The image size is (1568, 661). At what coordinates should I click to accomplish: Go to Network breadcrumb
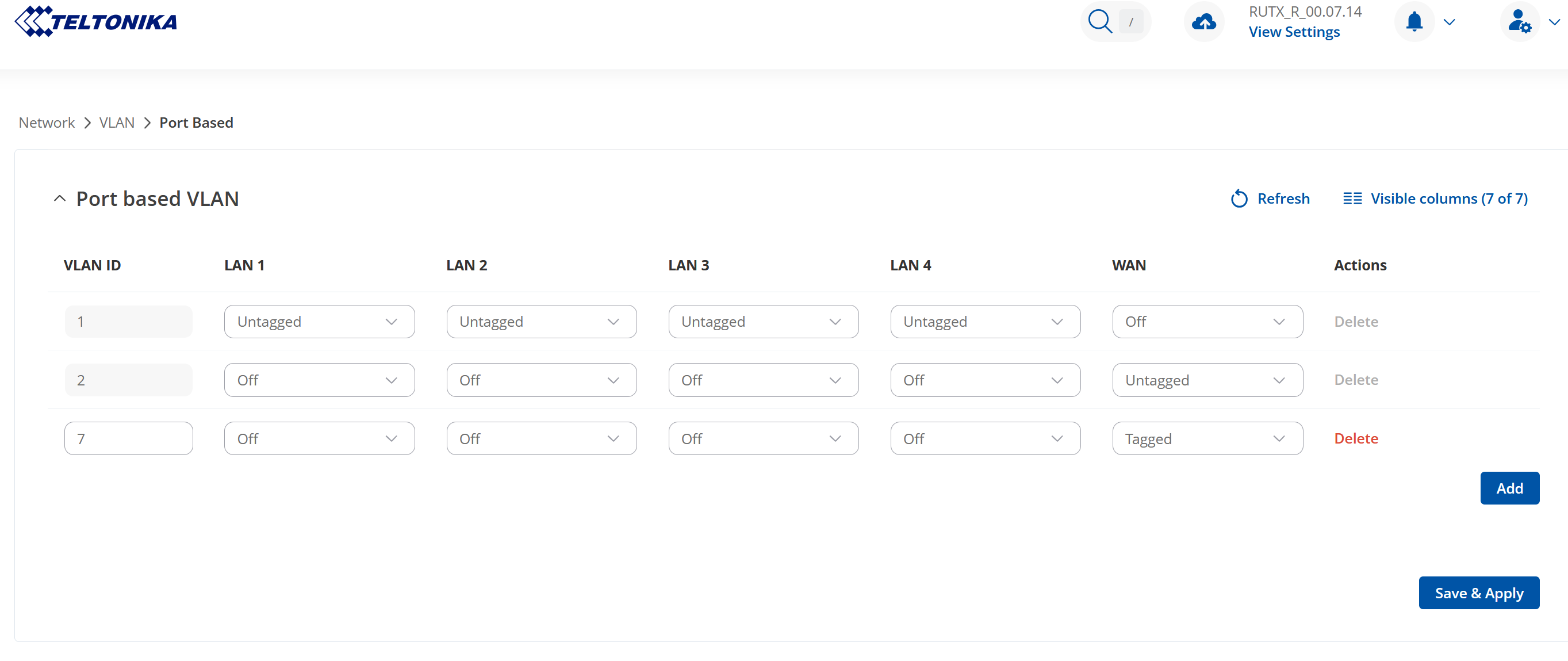tap(47, 123)
